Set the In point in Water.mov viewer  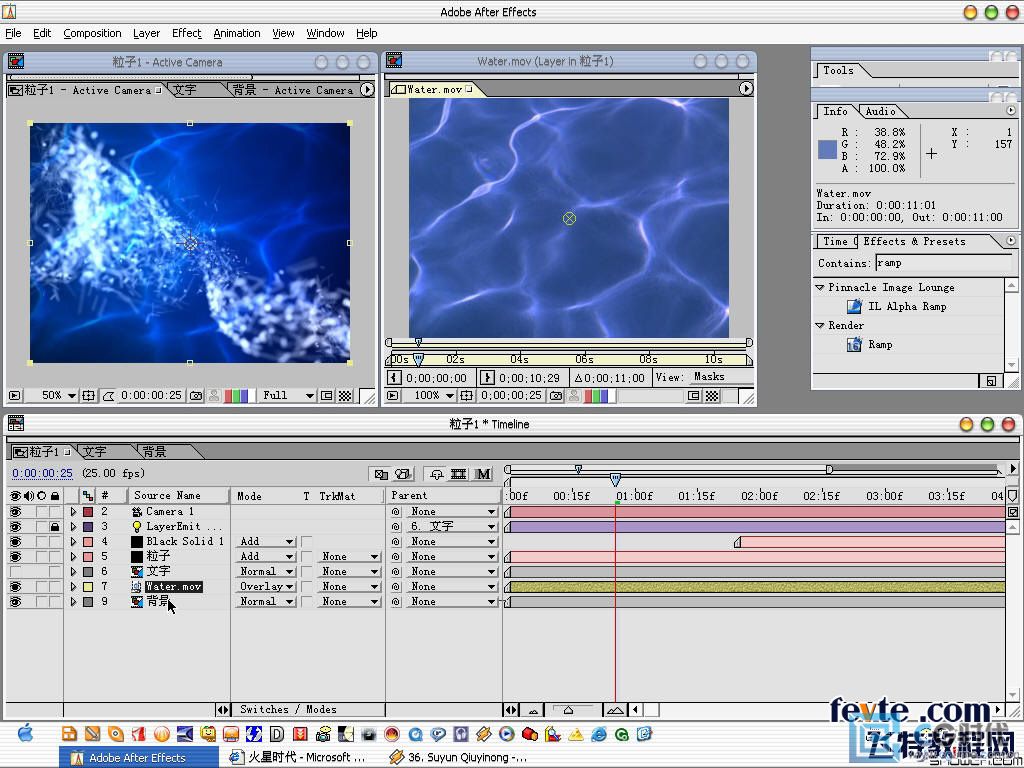[394, 377]
